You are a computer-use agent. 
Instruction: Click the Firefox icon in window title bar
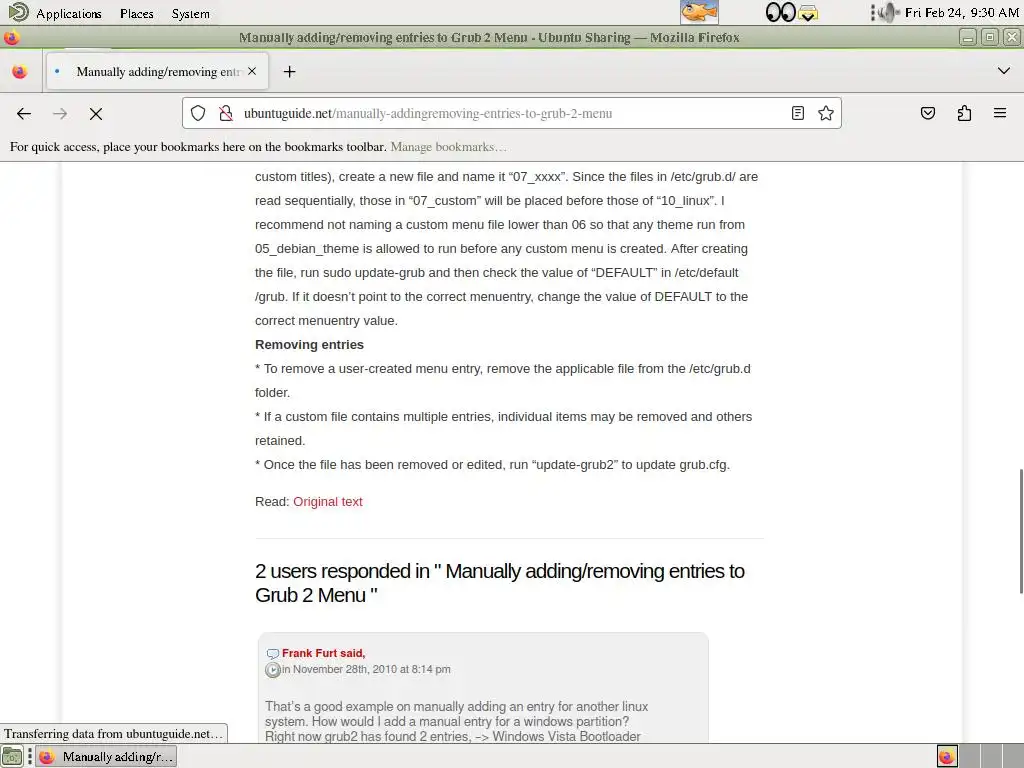[11, 38]
